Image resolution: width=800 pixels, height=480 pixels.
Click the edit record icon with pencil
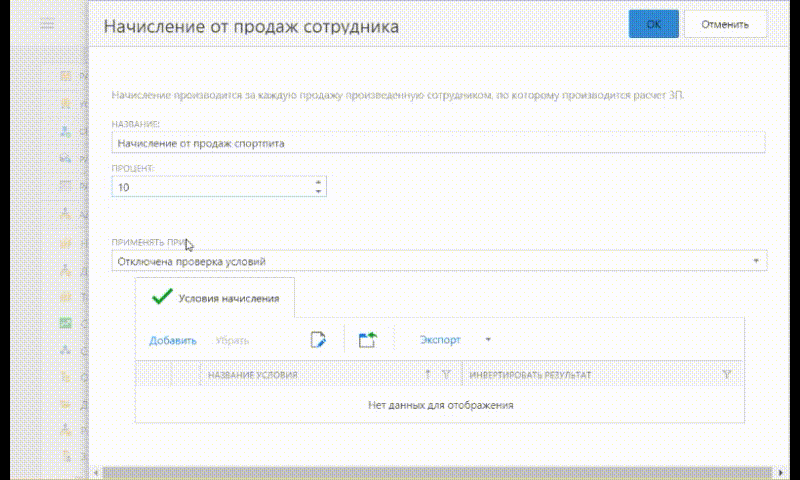[318, 340]
